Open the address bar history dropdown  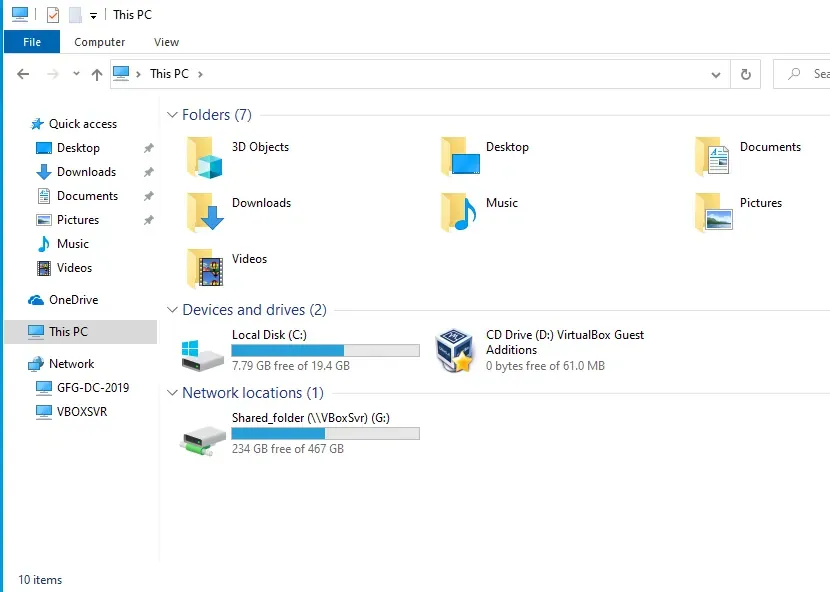coord(715,74)
